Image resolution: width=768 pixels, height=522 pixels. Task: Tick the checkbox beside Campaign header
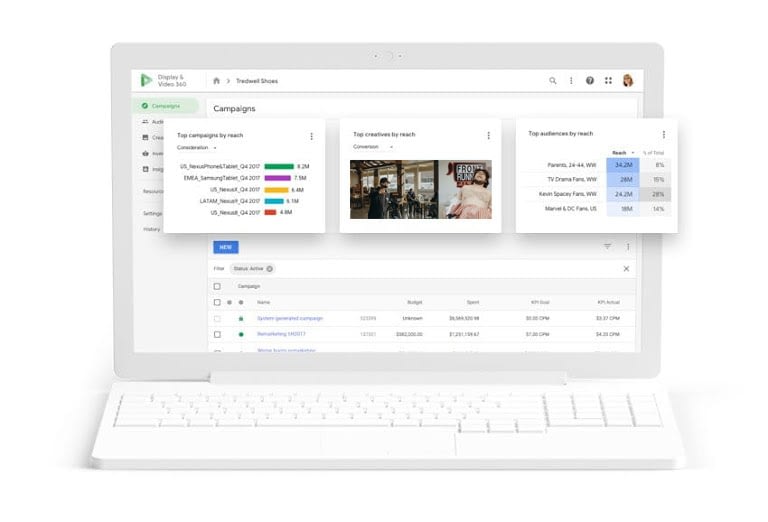coord(217,286)
